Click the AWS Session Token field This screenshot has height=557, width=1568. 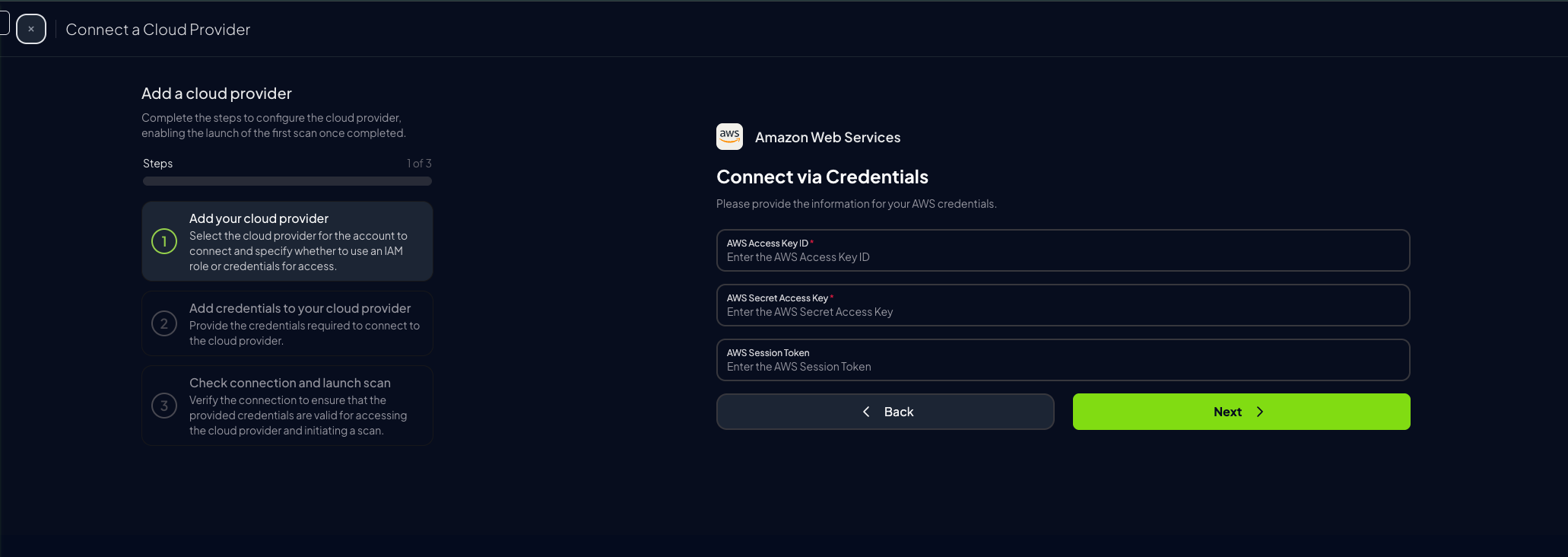[1063, 359]
